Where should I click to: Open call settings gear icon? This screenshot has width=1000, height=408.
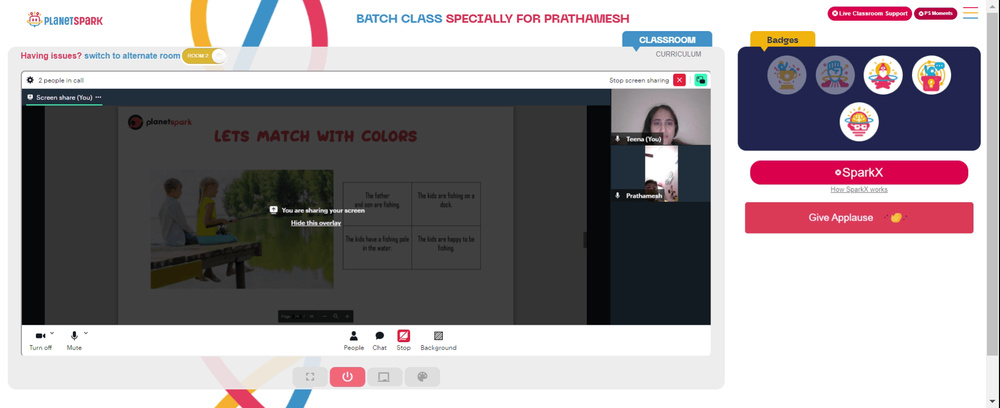point(30,80)
